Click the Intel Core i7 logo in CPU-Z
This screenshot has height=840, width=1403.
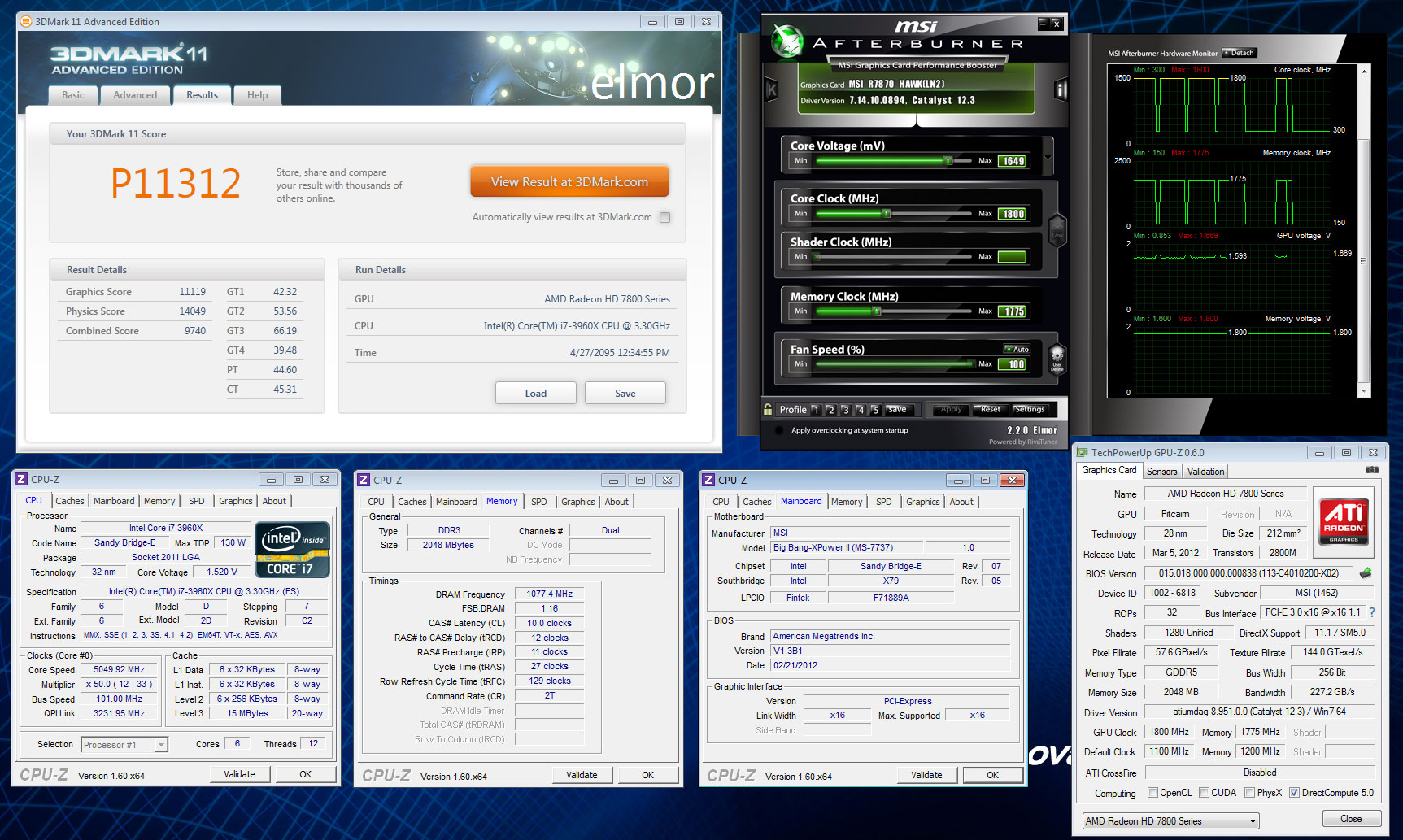[x=293, y=550]
